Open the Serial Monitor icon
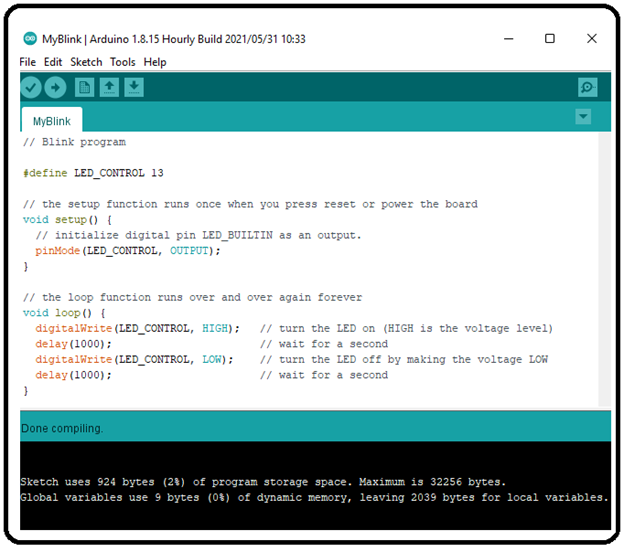 point(587,88)
